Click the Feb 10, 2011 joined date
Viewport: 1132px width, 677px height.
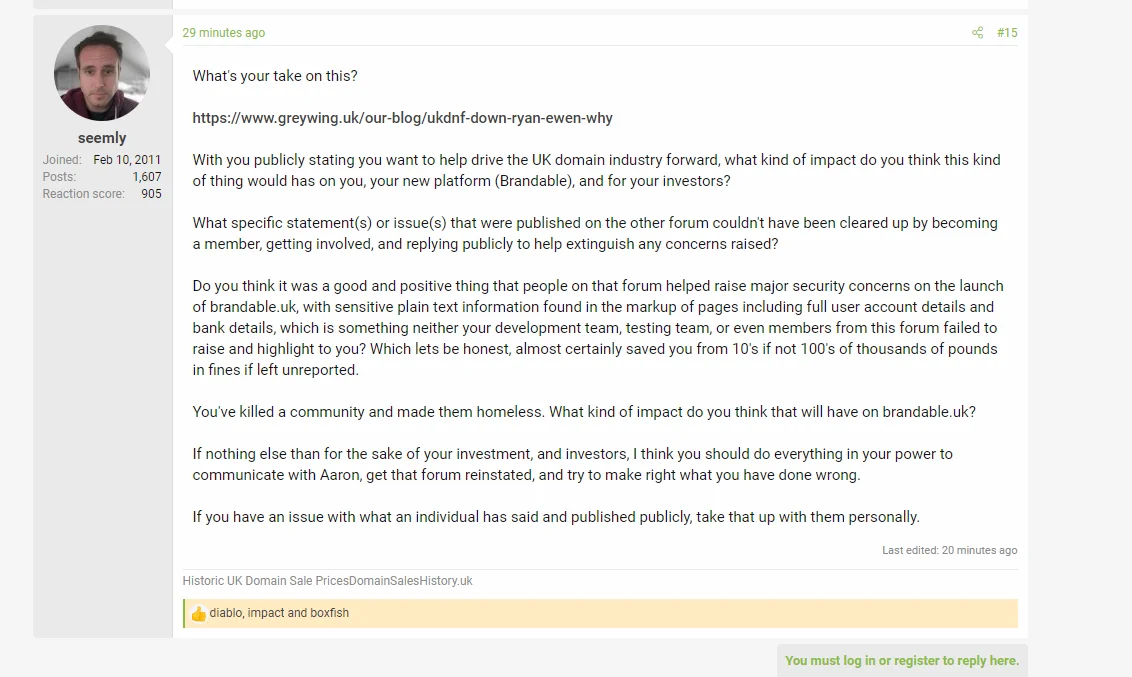(x=127, y=160)
